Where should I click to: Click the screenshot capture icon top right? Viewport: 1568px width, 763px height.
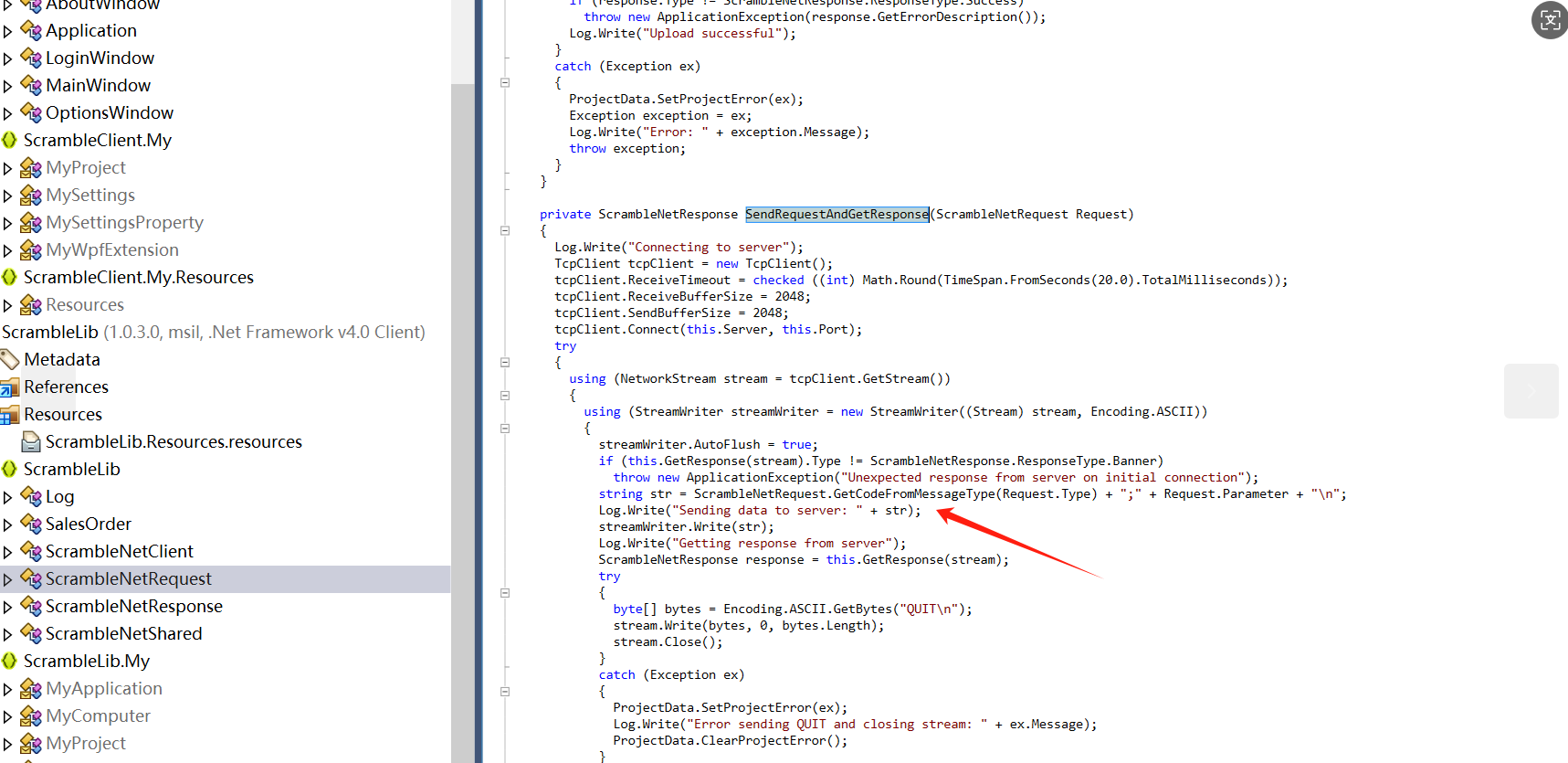tap(1550, 20)
